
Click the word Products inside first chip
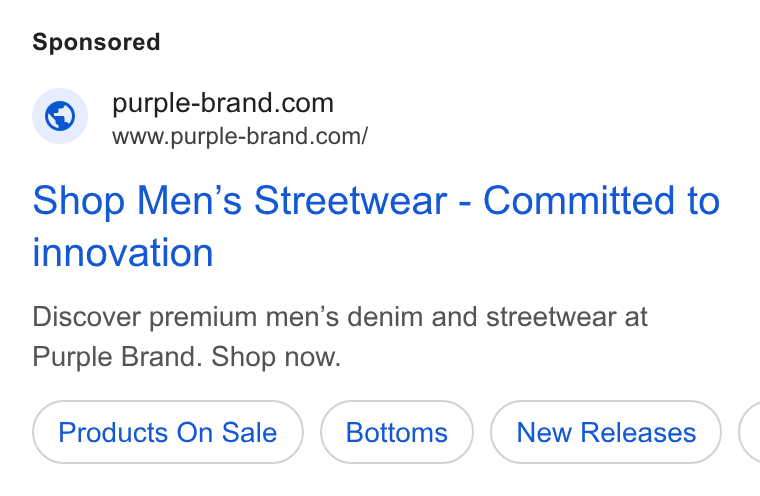click(113, 432)
